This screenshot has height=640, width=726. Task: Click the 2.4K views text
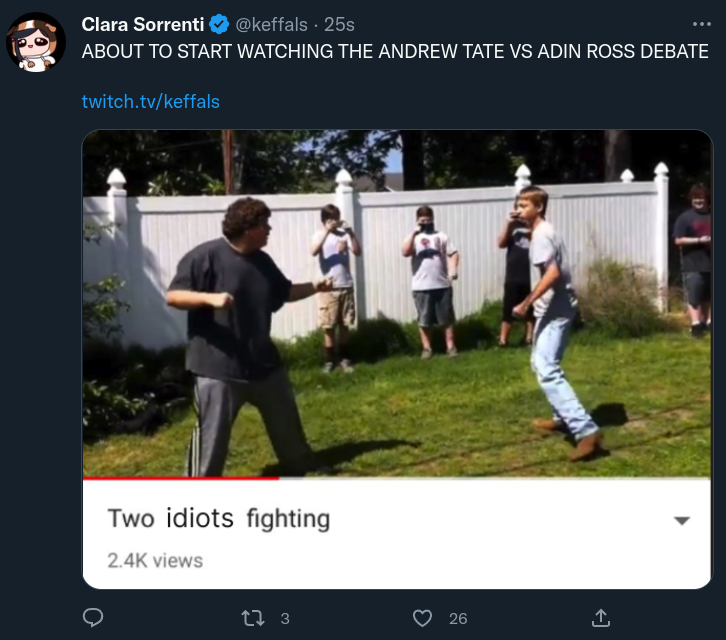click(x=155, y=561)
